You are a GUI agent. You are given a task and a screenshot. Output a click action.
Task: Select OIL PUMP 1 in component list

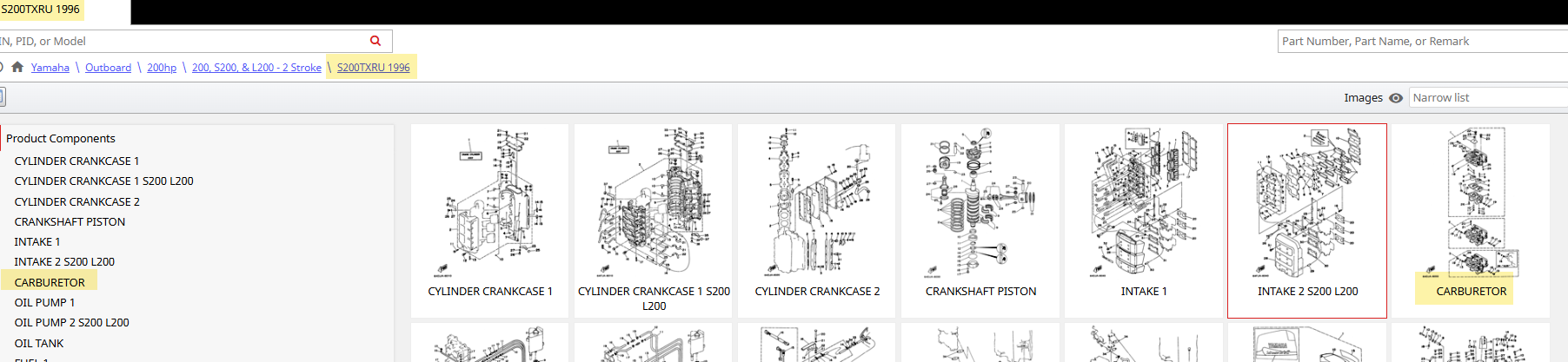coord(44,303)
